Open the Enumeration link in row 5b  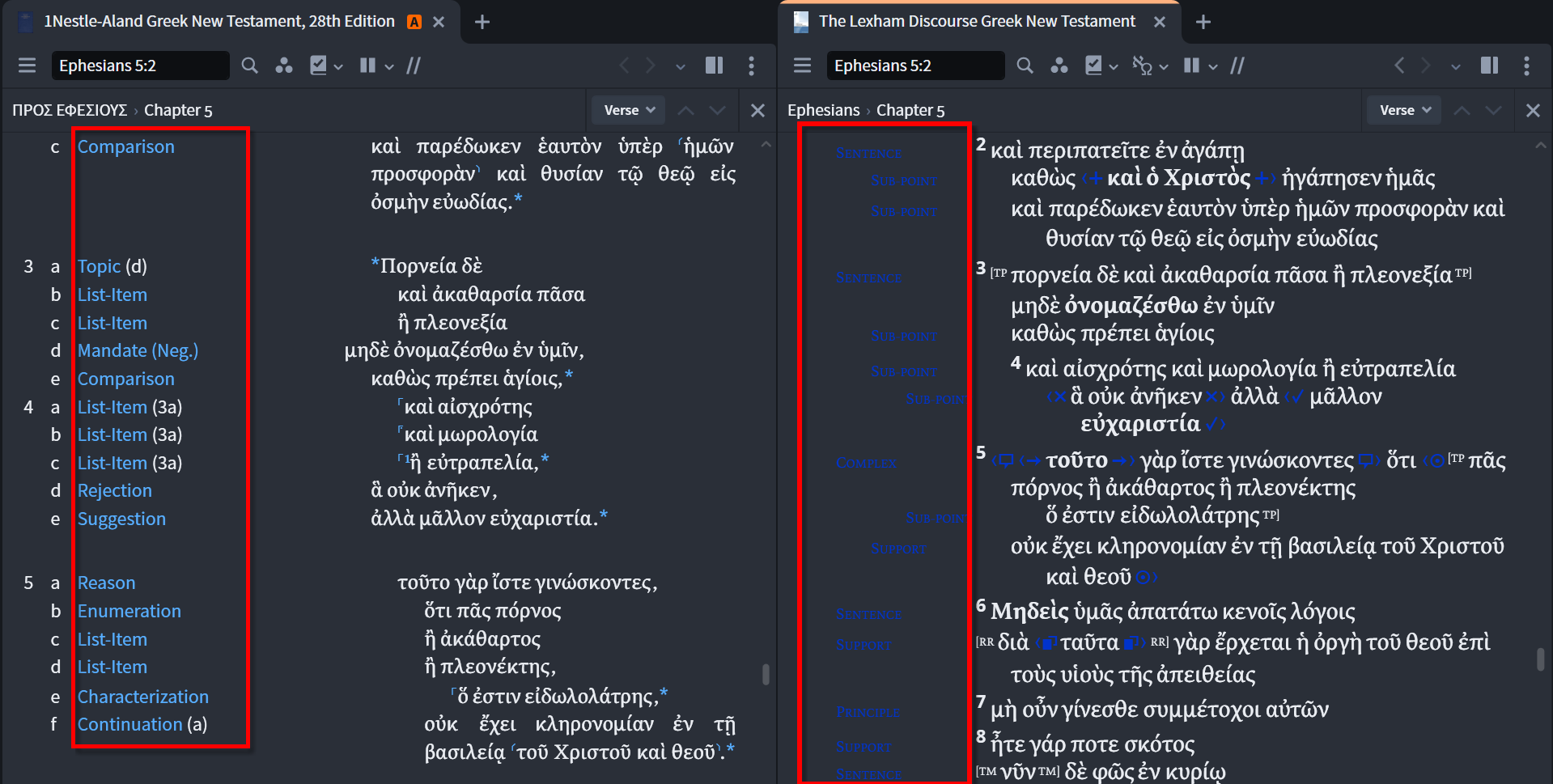[129, 611]
